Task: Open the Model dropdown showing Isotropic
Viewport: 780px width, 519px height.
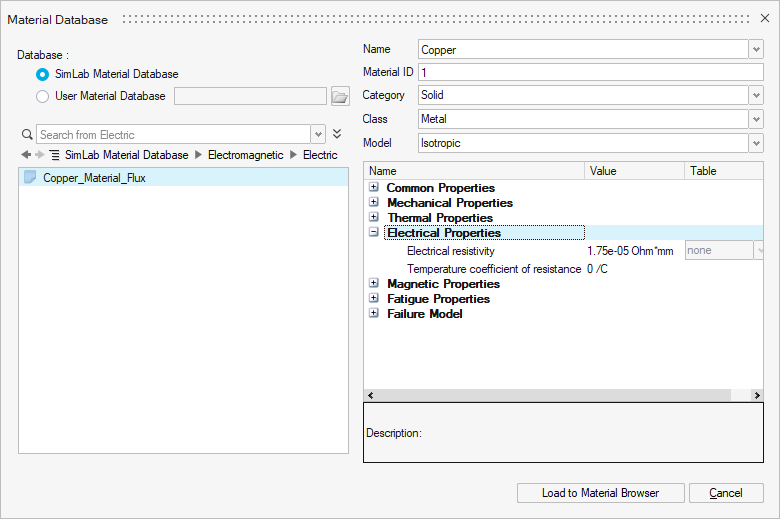Action: [755, 143]
